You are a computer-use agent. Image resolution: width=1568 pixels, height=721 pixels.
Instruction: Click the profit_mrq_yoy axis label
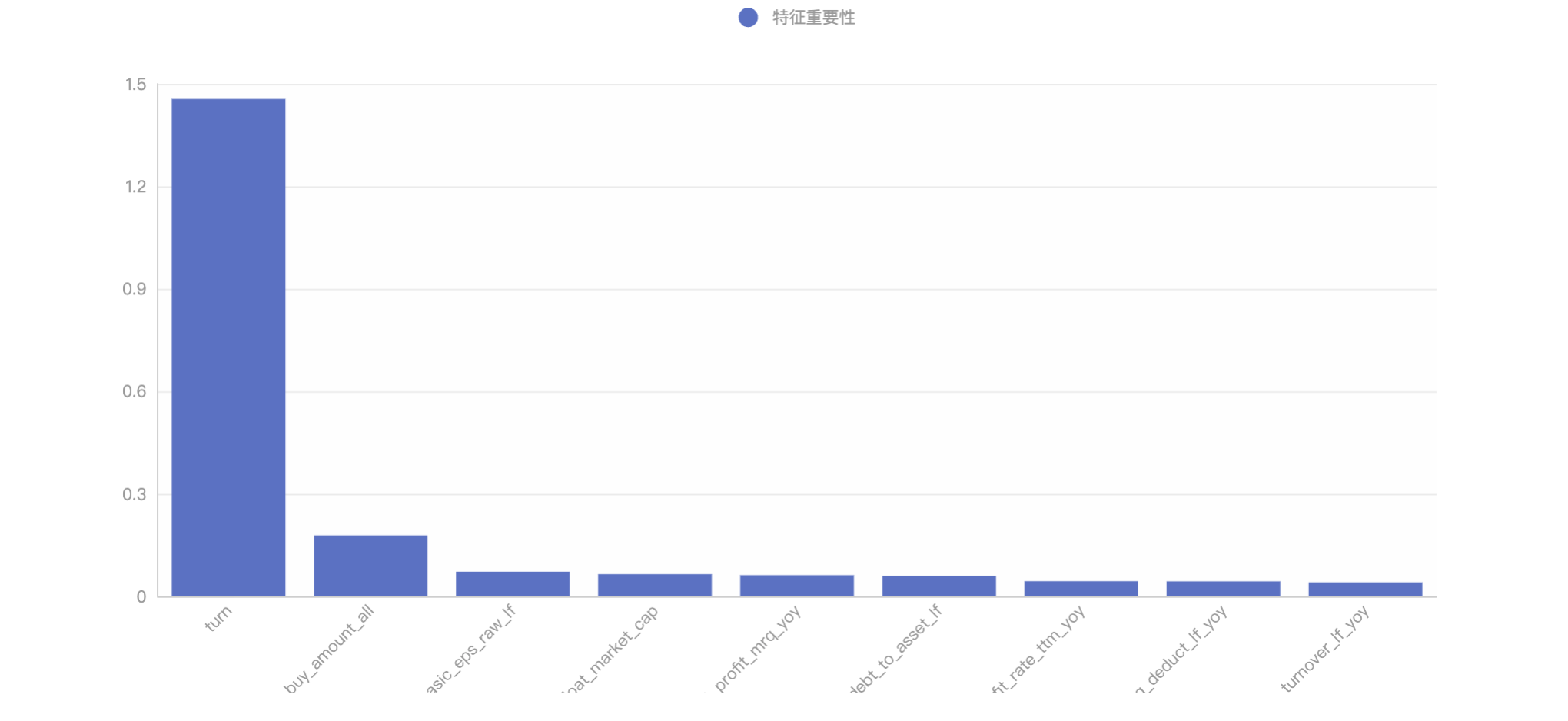[x=758, y=647]
